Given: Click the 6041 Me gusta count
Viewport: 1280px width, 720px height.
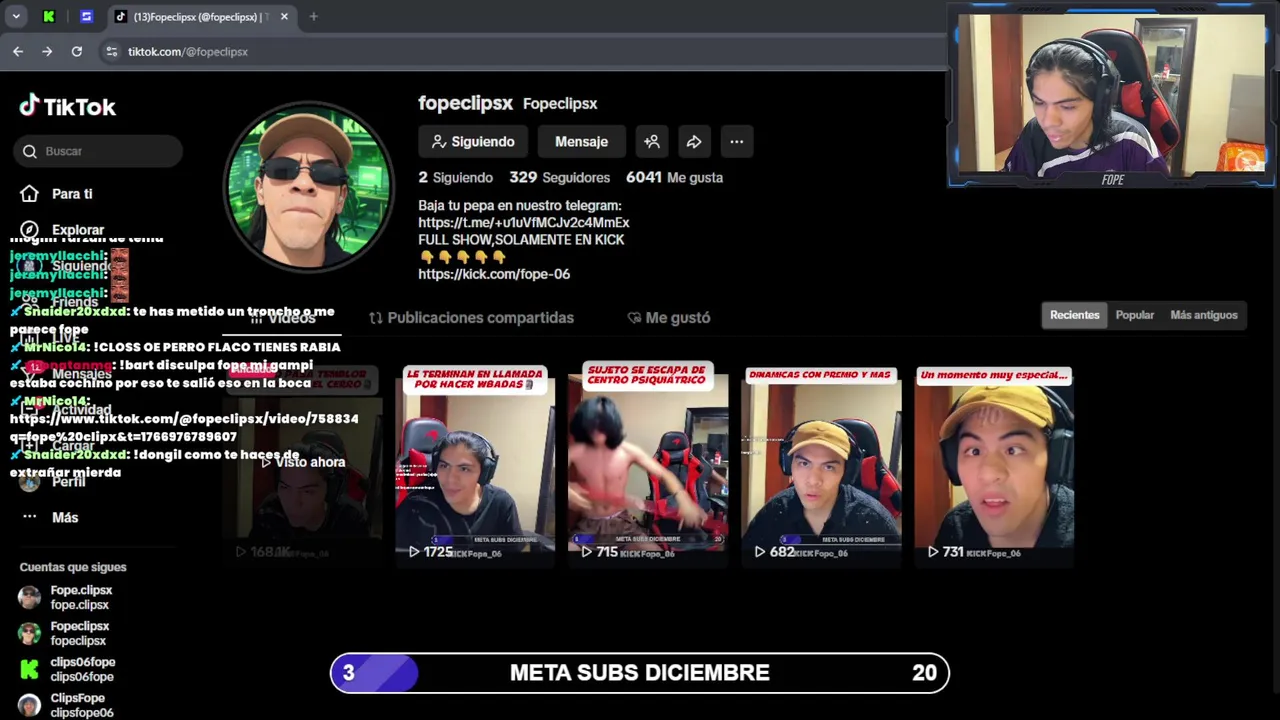Looking at the screenshot, I should pos(674,177).
